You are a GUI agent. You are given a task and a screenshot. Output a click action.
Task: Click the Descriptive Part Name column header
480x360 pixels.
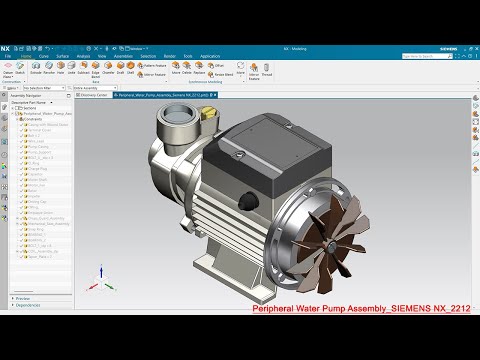coord(29,102)
